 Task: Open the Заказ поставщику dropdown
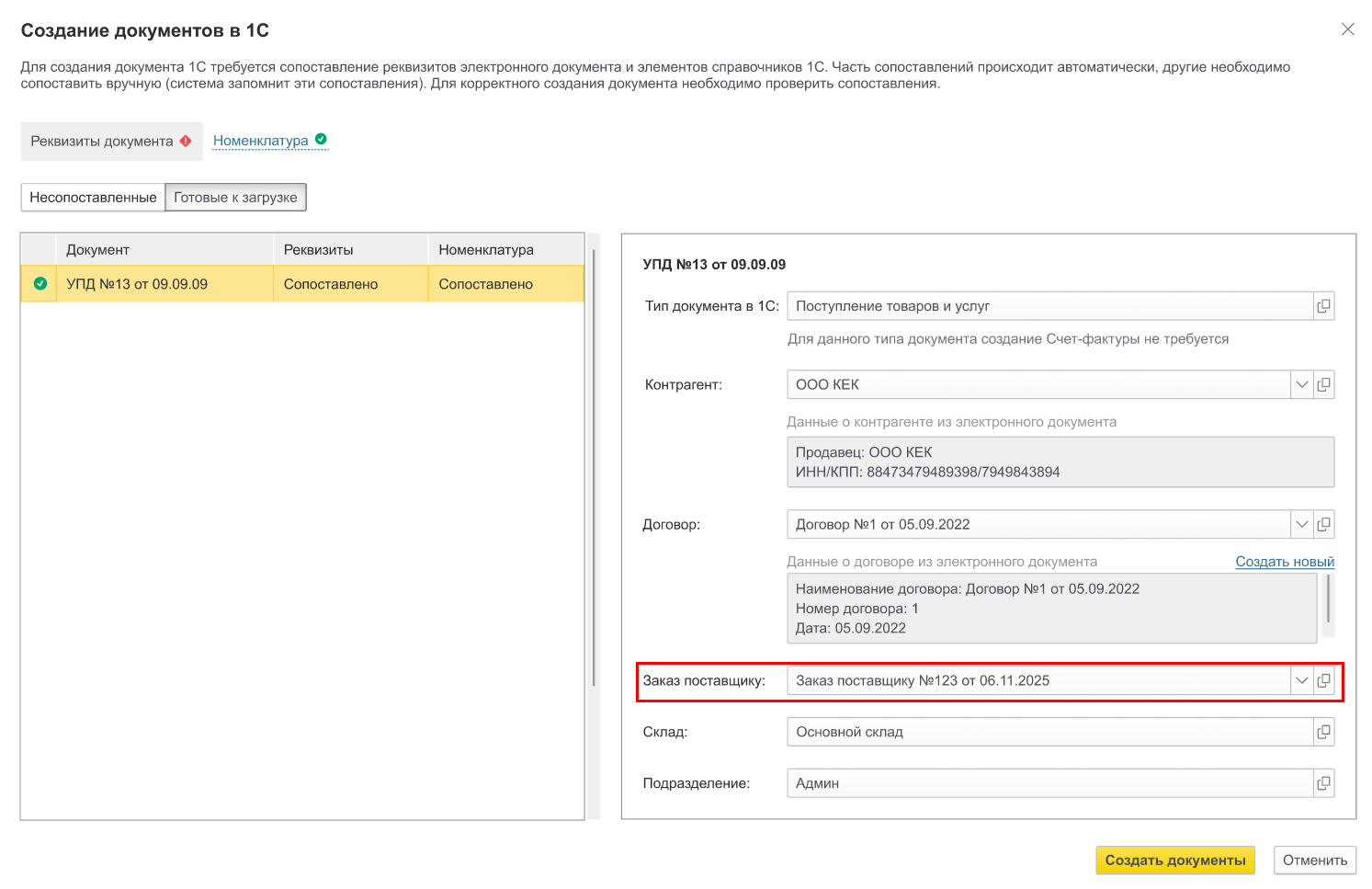pos(1301,680)
